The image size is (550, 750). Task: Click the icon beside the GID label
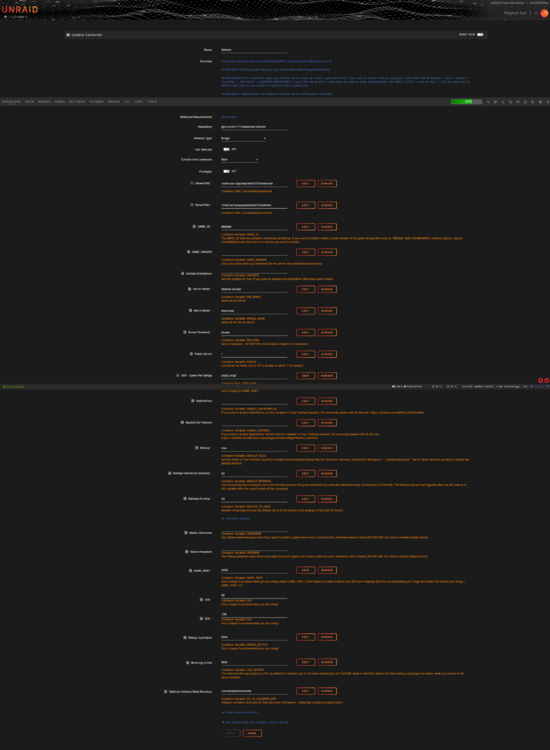pyautogui.click(x=201, y=618)
